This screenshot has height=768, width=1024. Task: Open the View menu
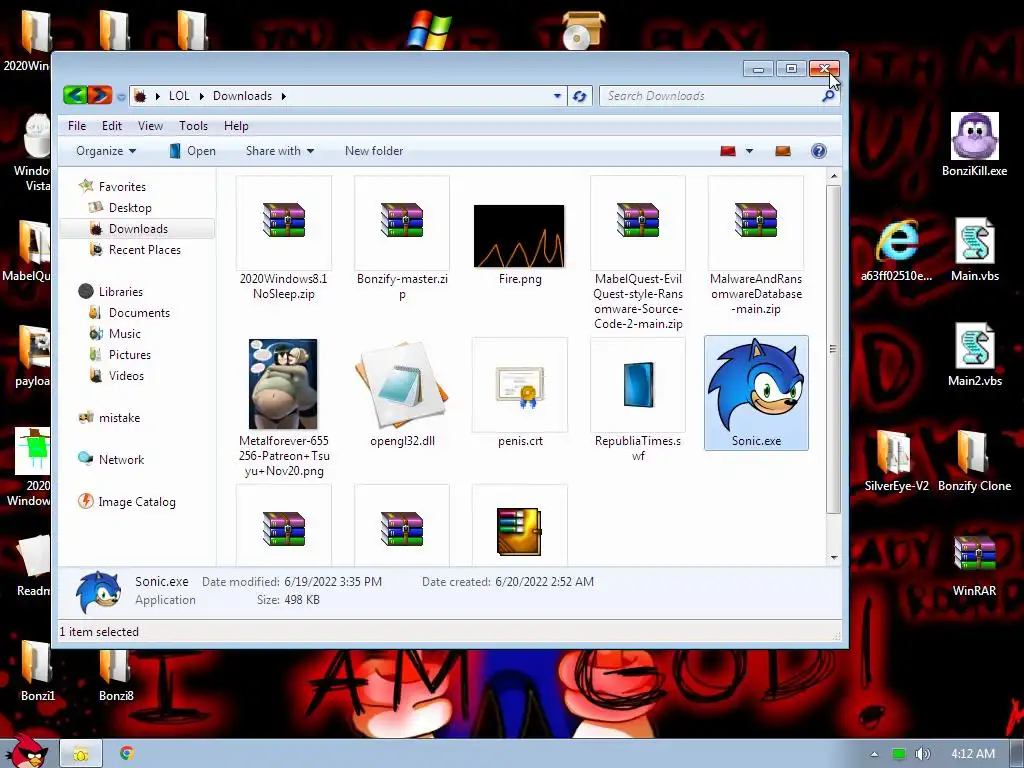pos(150,125)
